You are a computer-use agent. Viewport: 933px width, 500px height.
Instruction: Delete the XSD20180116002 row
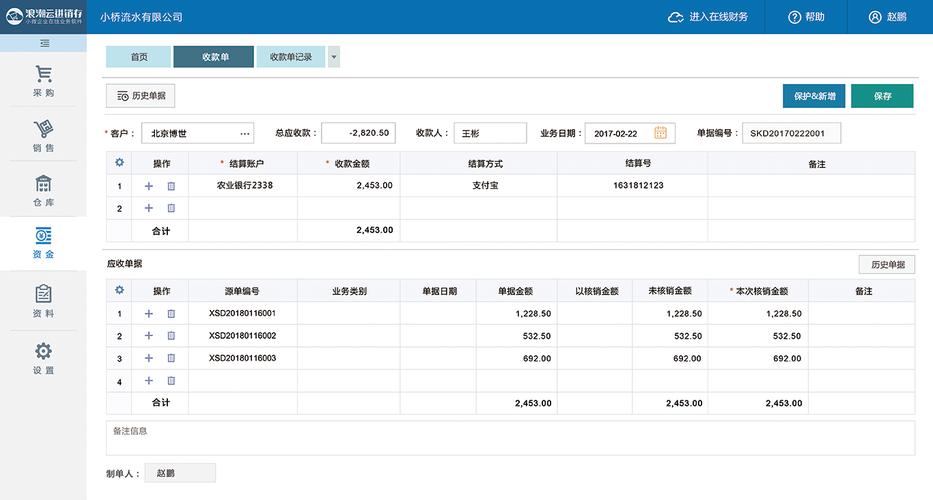coord(171,336)
